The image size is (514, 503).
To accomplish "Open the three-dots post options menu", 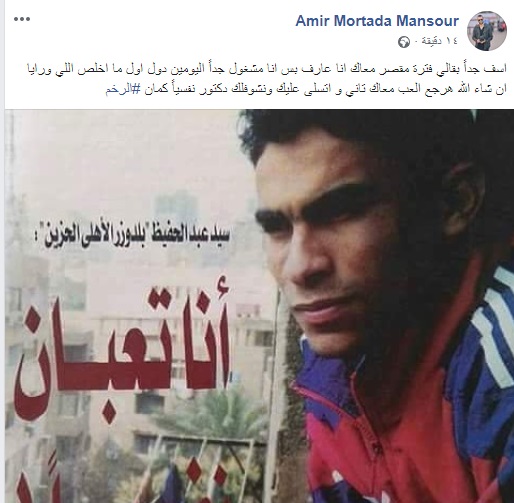I will point(22,19).
